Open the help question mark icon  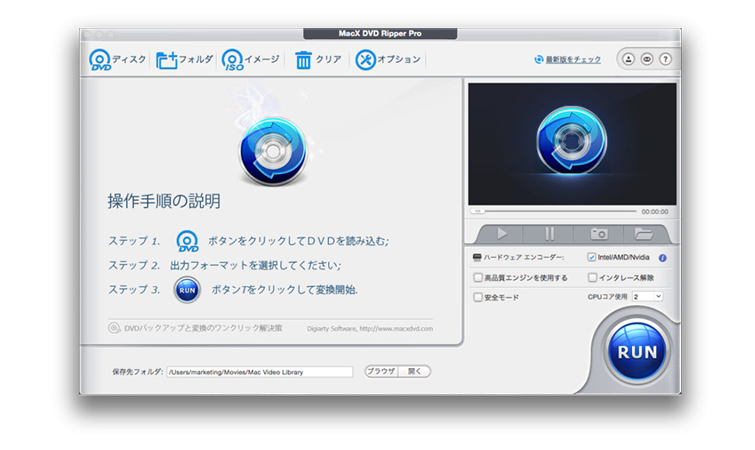[665, 59]
